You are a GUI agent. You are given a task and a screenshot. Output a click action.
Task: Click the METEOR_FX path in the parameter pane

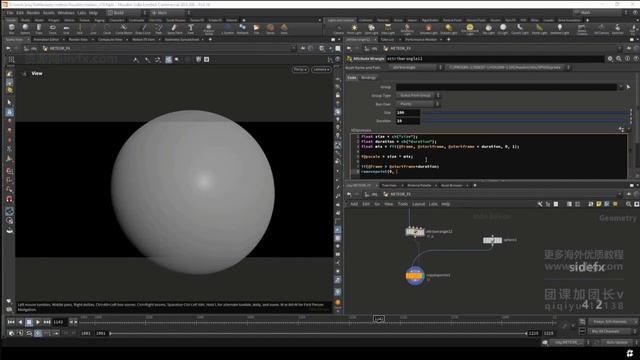pyautogui.click(x=400, y=49)
